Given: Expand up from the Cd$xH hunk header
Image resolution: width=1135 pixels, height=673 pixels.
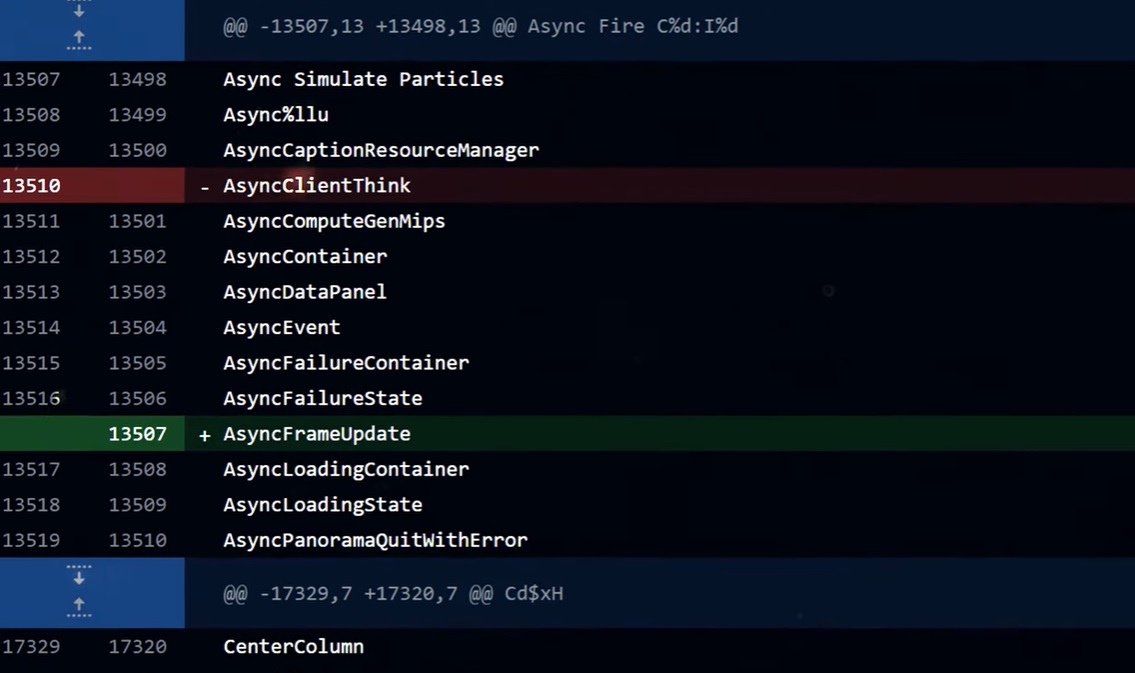Looking at the screenshot, I should [79, 606].
